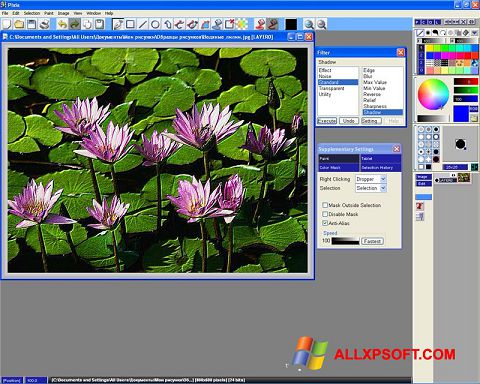Screen dimensions: 480x384
Task: Select the Line drawing tool
Action: 143,24
